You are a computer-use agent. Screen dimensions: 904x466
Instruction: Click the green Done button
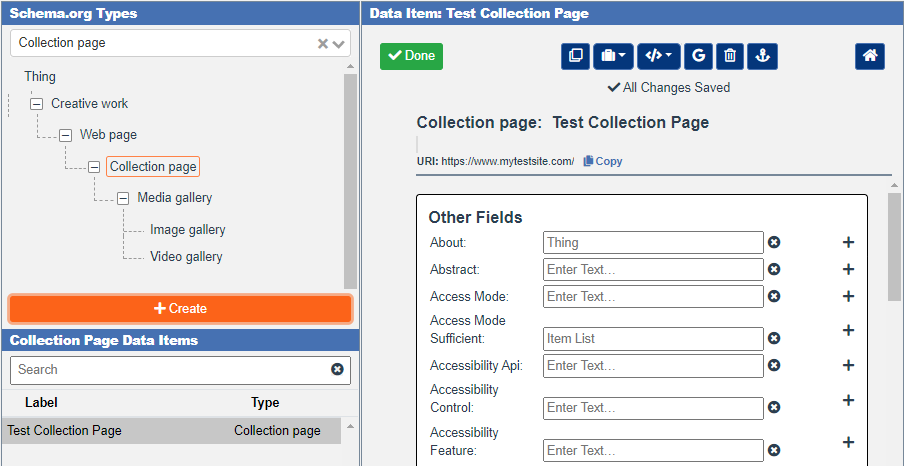pos(412,56)
